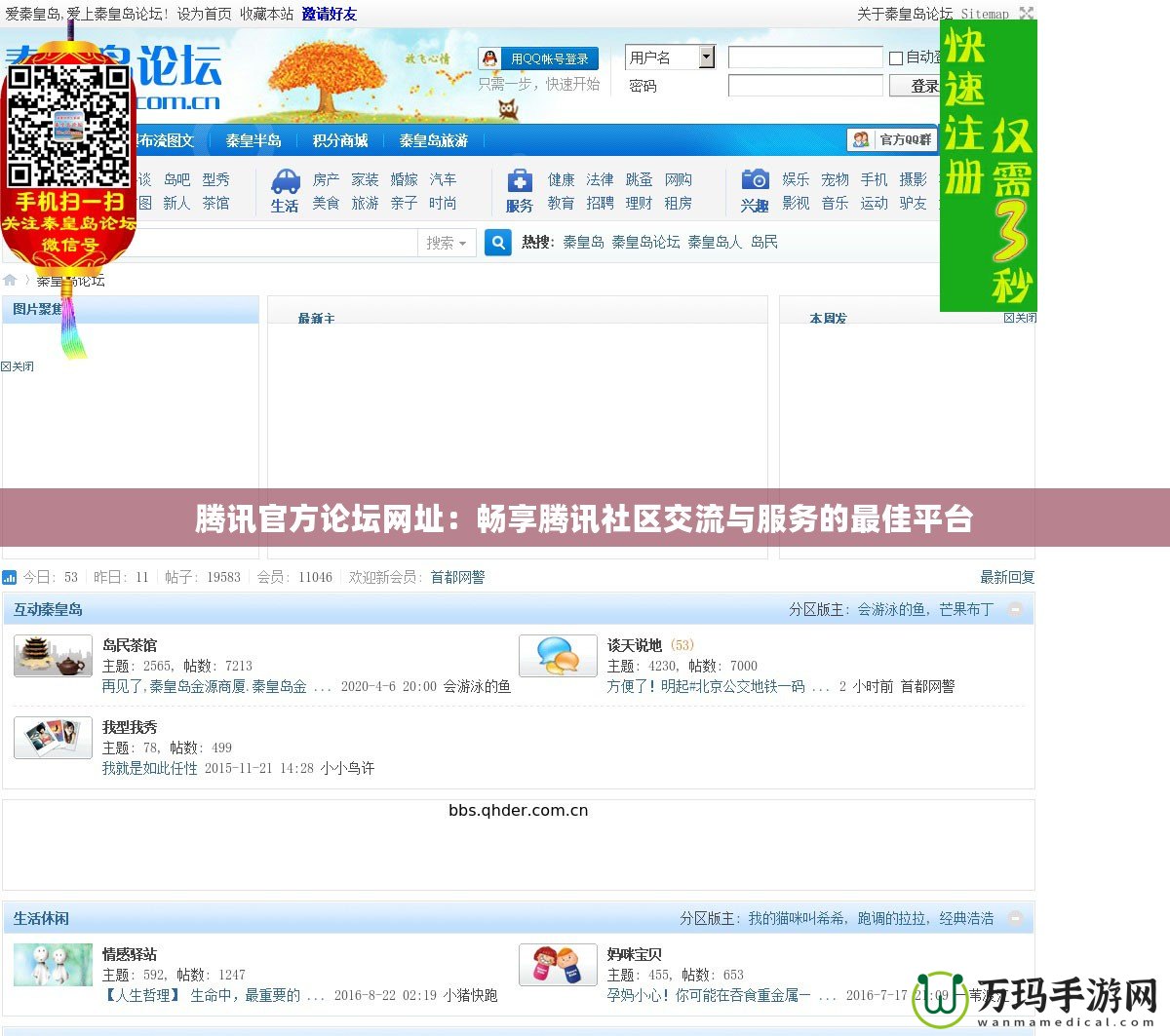Image resolution: width=1170 pixels, height=1036 pixels.
Task: Click the 谈天说地 chat bubbles icon
Action: click(558, 656)
